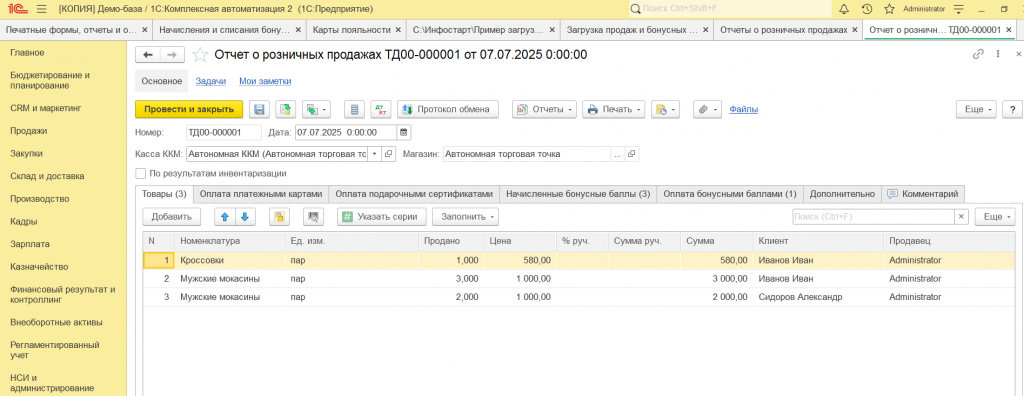Select the Основное section
Image resolution: width=1024 pixels, height=396 pixels.
162,81
